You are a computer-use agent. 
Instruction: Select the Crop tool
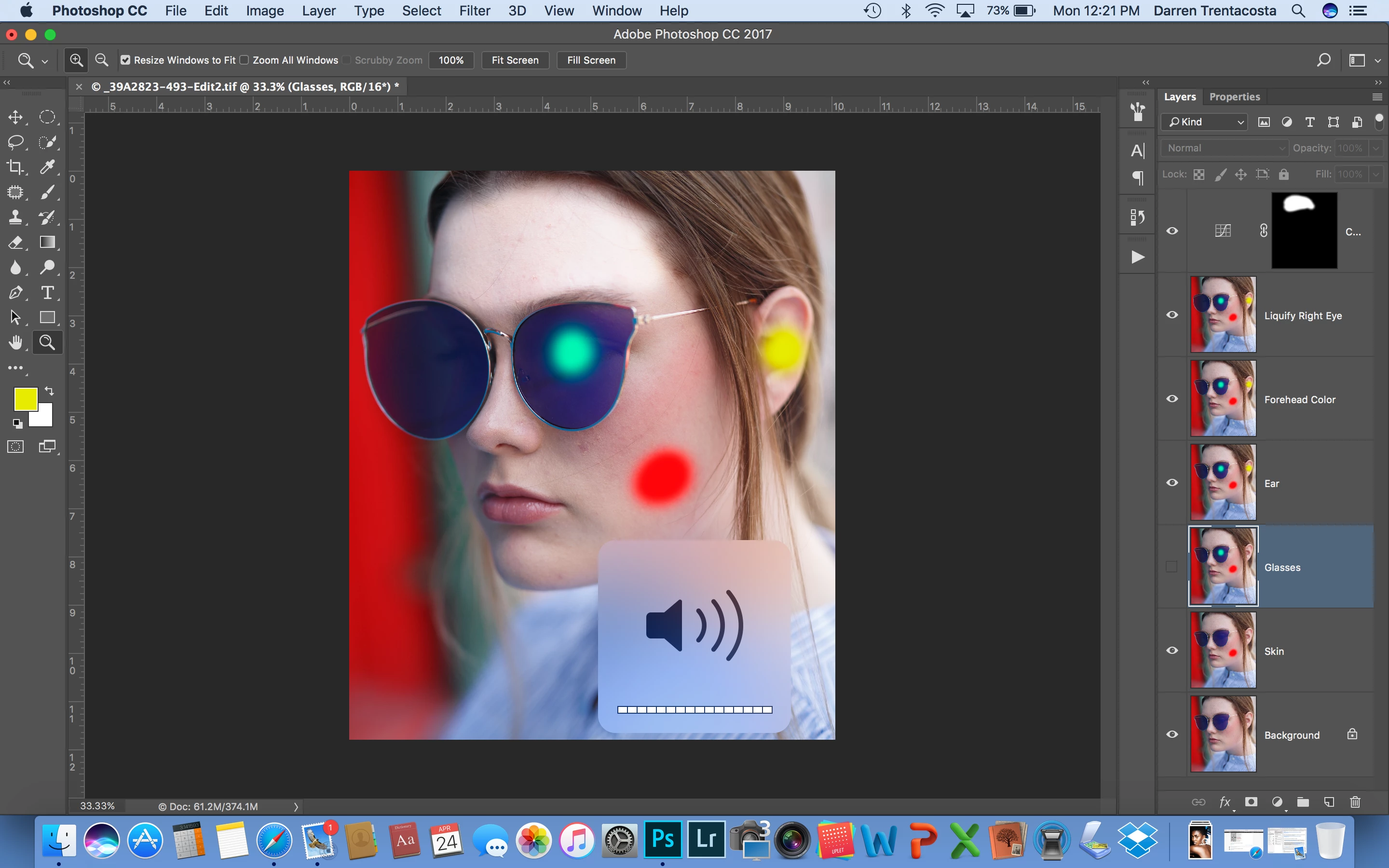(x=15, y=167)
